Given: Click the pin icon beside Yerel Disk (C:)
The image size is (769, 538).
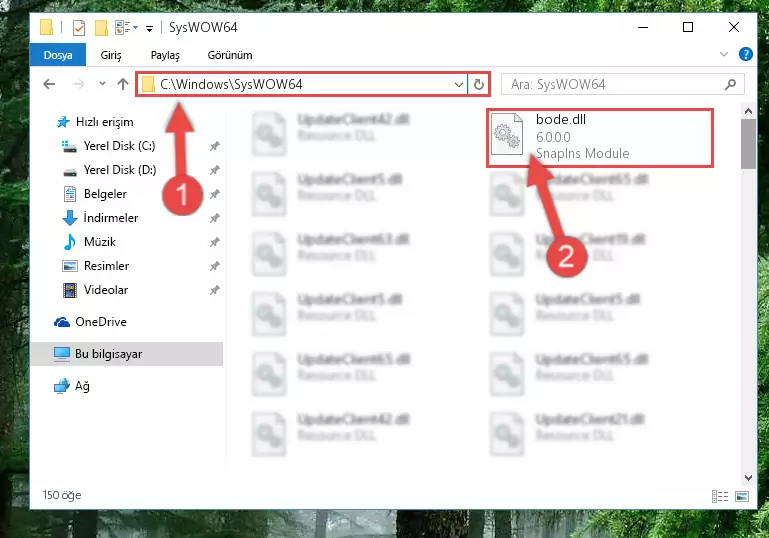Looking at the screenshot, I should (214, 146).
